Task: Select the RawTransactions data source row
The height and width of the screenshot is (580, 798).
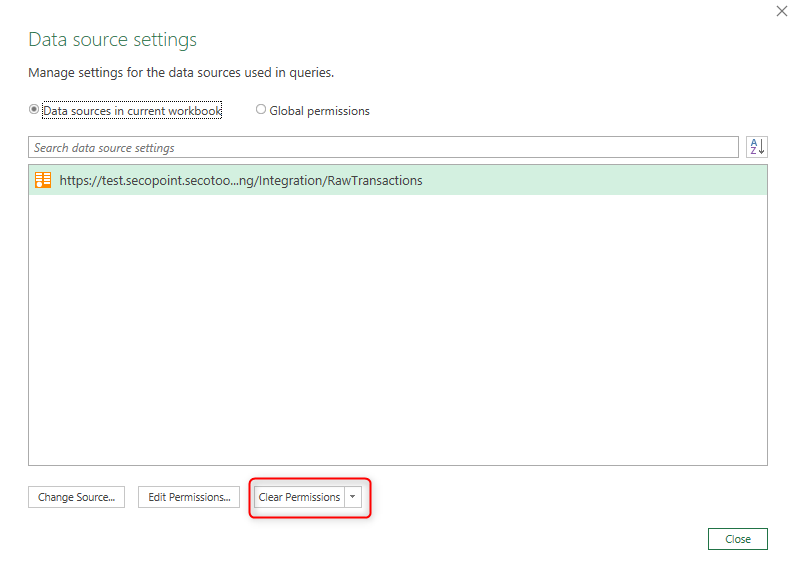Action: tap(398, 180)
